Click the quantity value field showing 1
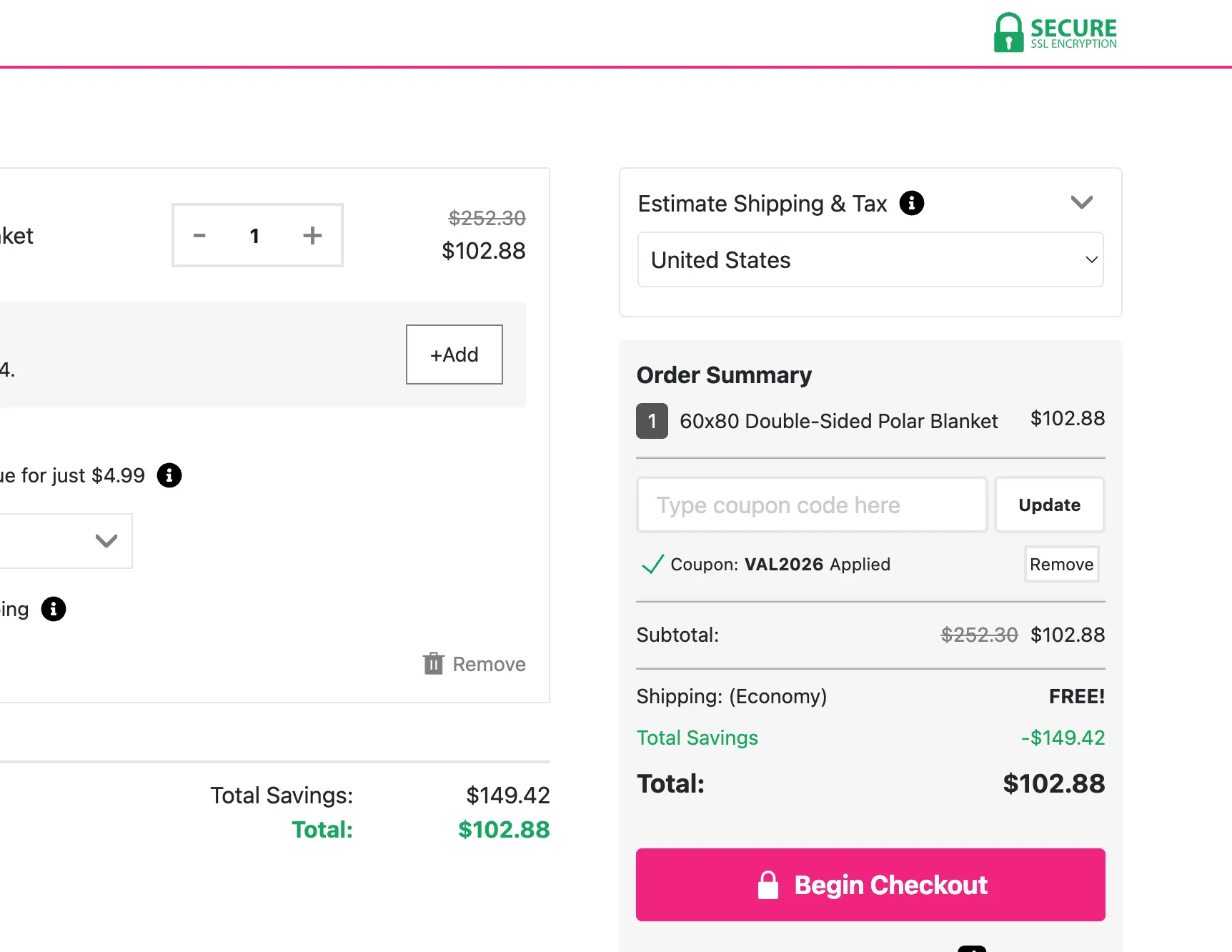Image resolution: width=1232 pixels, height=952 pixels. point(254,236)
